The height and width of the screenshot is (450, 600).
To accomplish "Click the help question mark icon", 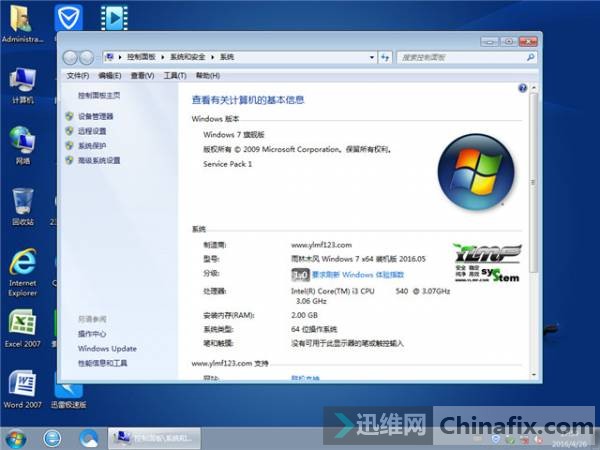I will [522, 88].
